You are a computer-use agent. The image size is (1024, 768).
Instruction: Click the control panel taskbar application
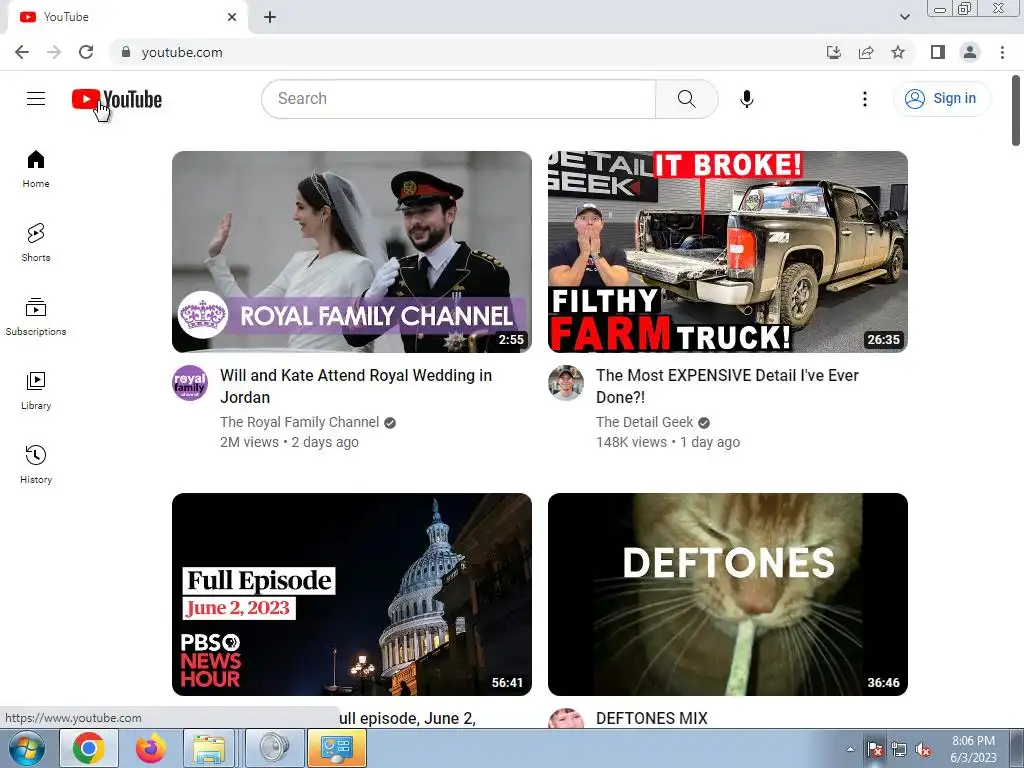tap(336, 748)
